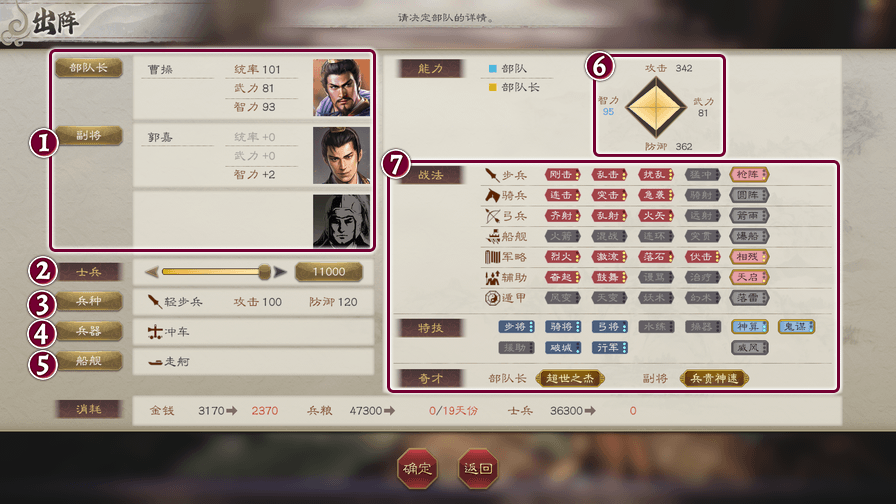
Task: Click the empty third officer portrait
Action: [x=341, y=221]
